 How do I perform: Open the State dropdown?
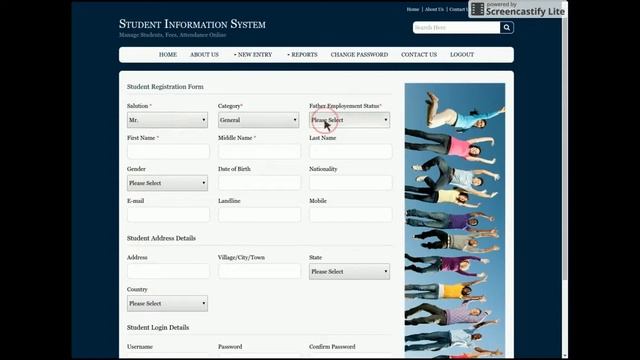349,271
